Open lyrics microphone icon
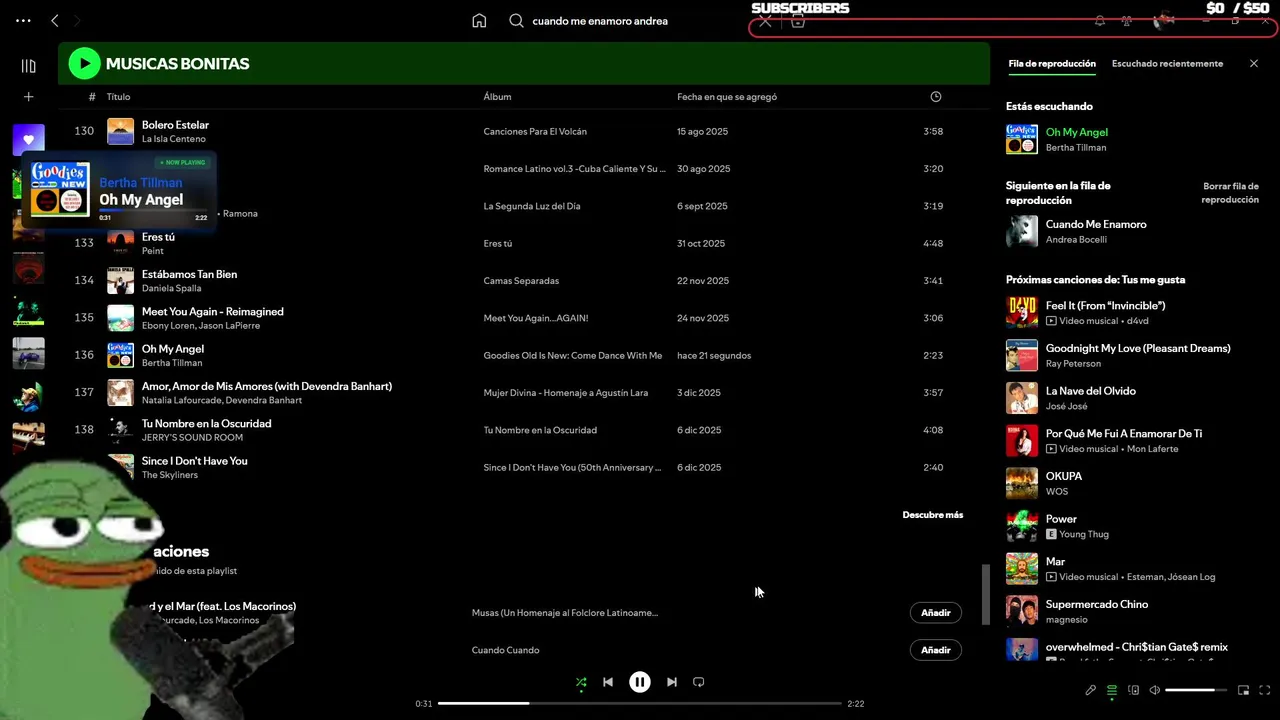The height and width of the screenshot is (720, 1280). 1091,690
